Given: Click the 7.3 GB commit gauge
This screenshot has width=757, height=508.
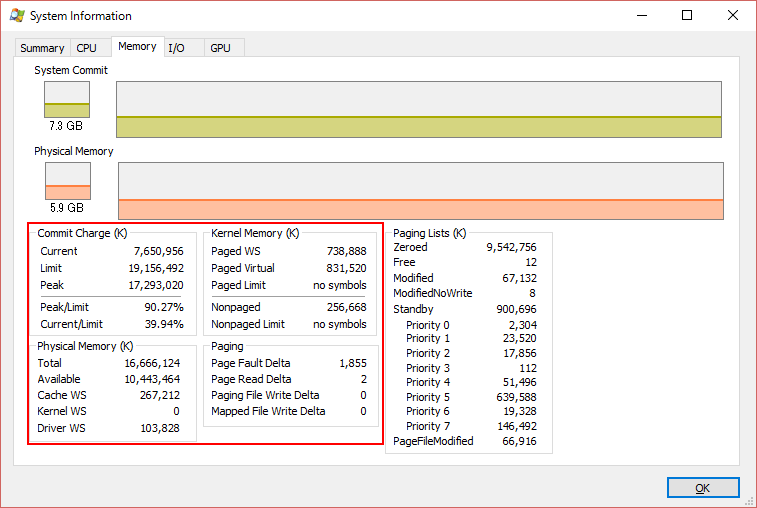Looking at the screenshot, I should 67,99.
